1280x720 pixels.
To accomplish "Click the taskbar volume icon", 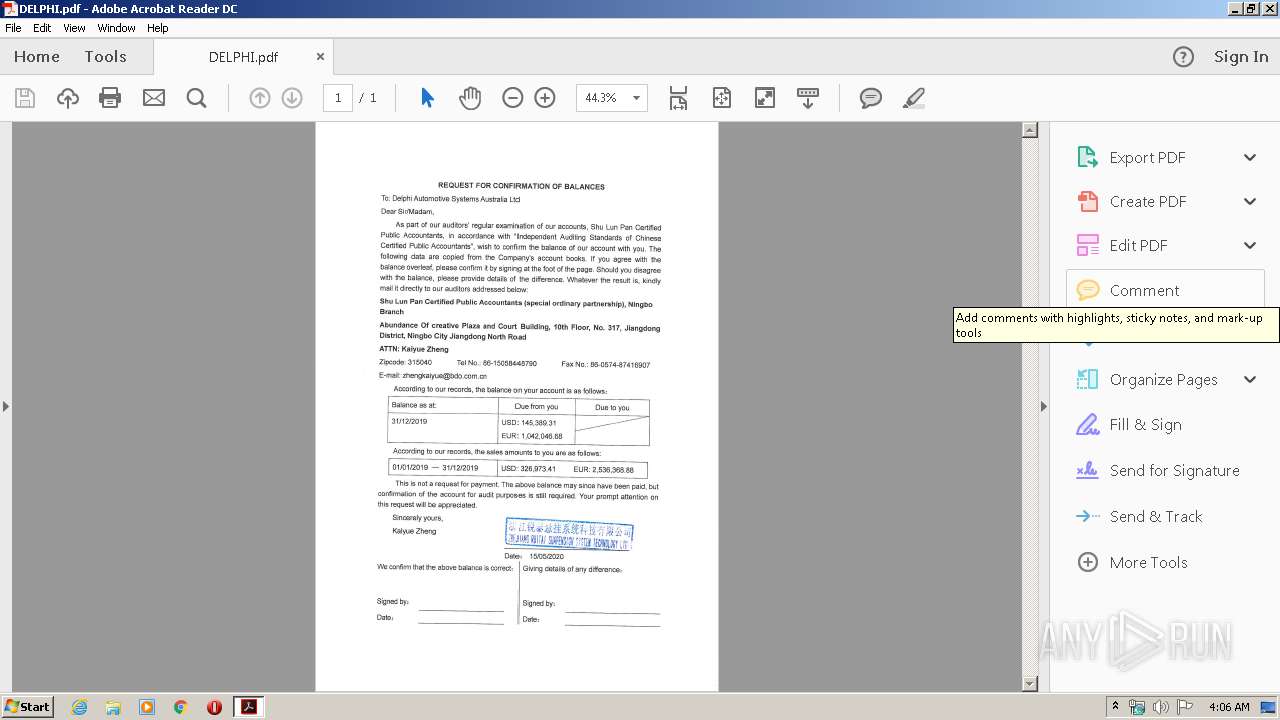I will [x=1160, y=707].
